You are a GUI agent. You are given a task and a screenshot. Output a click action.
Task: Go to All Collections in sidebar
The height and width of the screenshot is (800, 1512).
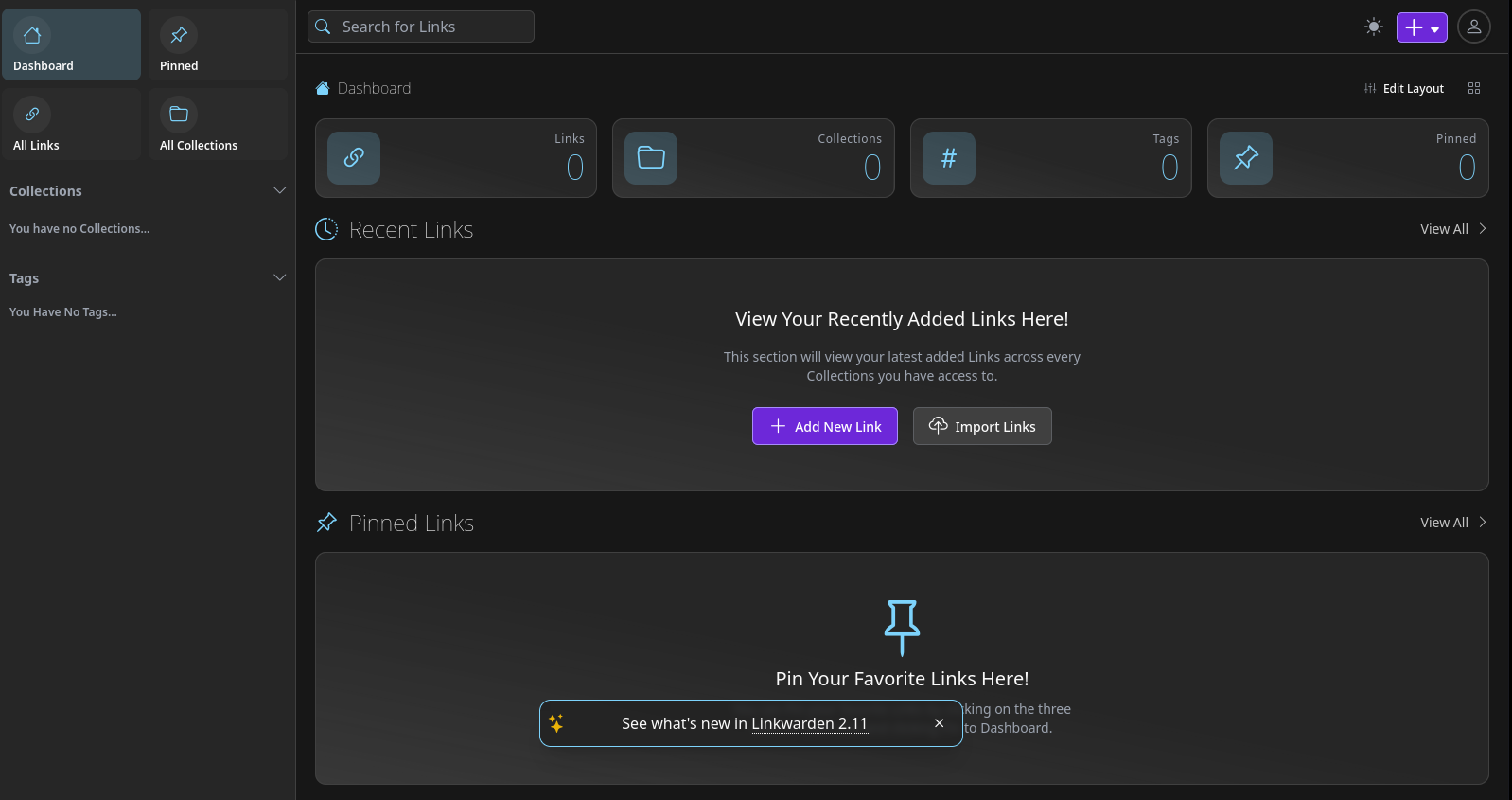[218, 125]
